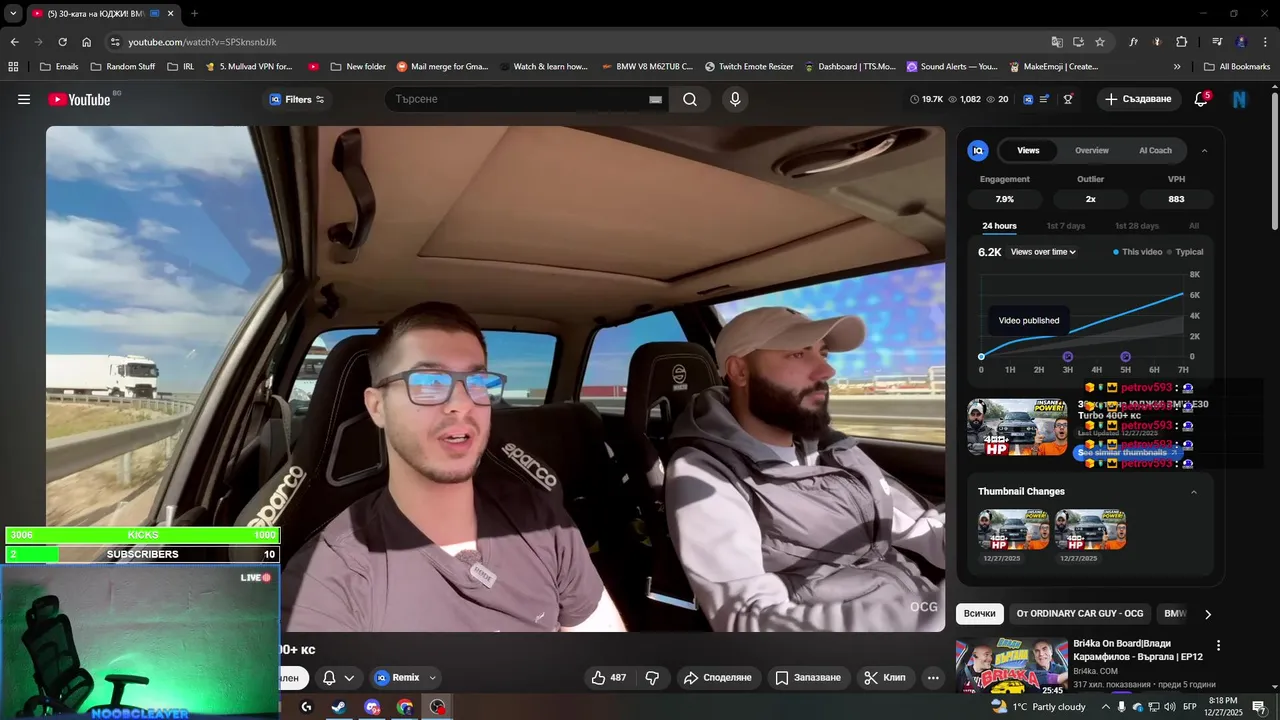The height and width of the screenshot is (720, 1280).
Task: Open Chrome from the taskbar
Action: [404, 707]
